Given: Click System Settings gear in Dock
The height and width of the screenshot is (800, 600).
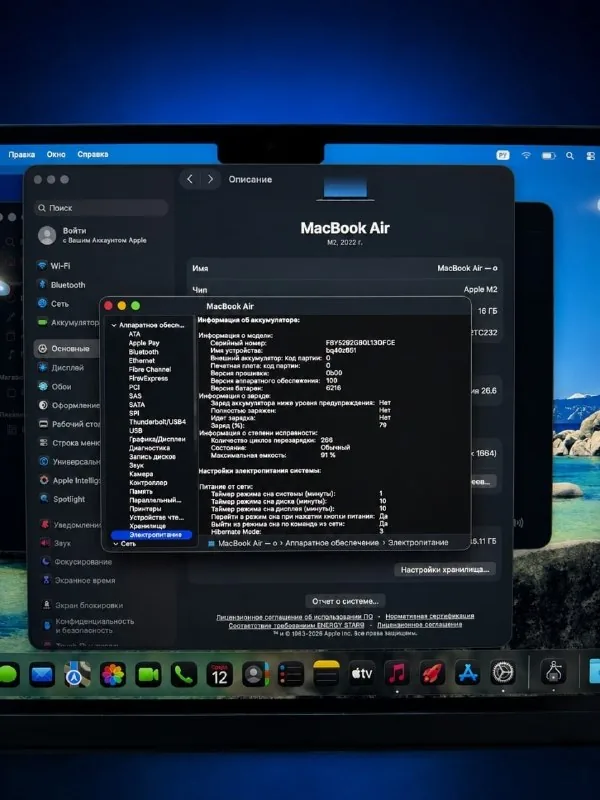Looking at the screenshot, I should click(x=503, y=673).
